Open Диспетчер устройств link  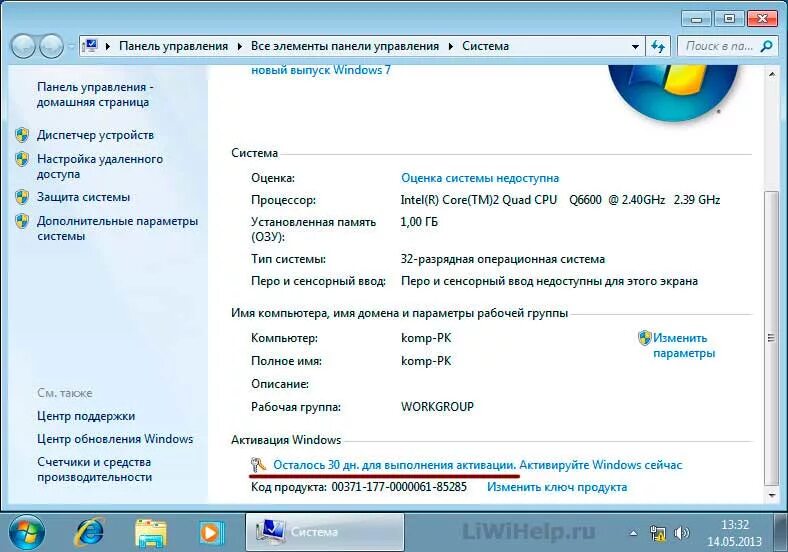pos(95,135)
